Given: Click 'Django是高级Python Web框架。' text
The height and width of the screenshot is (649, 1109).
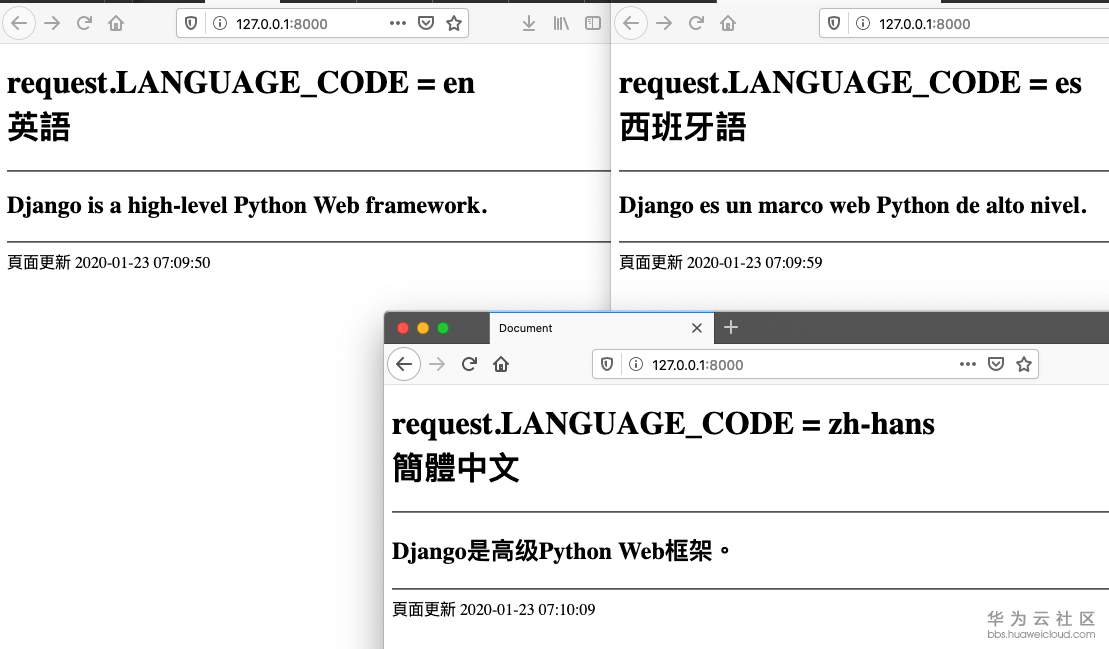Looking at the screenshot, I should [x=561, y=551].
